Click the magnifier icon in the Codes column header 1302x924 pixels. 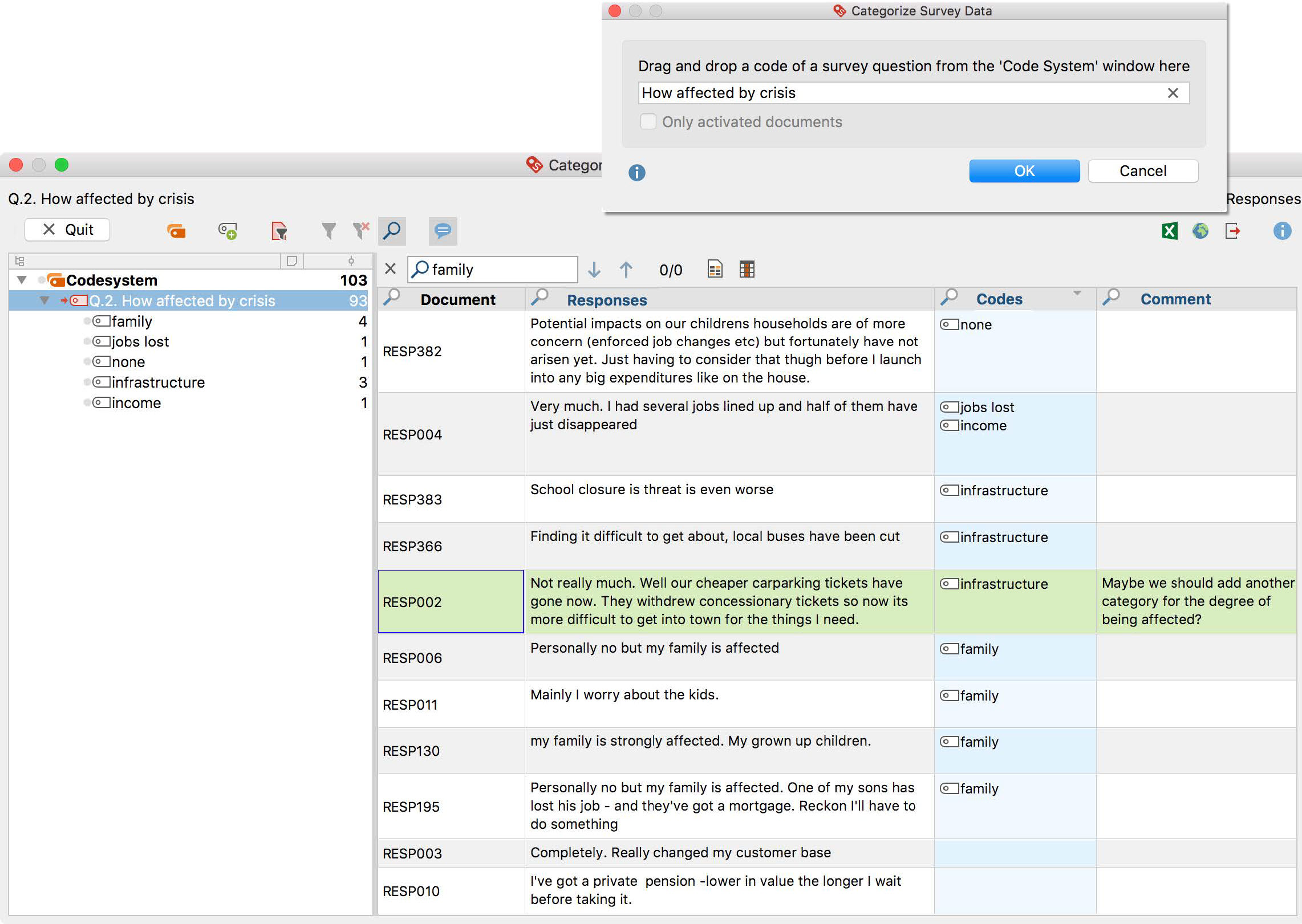[949, 298]
